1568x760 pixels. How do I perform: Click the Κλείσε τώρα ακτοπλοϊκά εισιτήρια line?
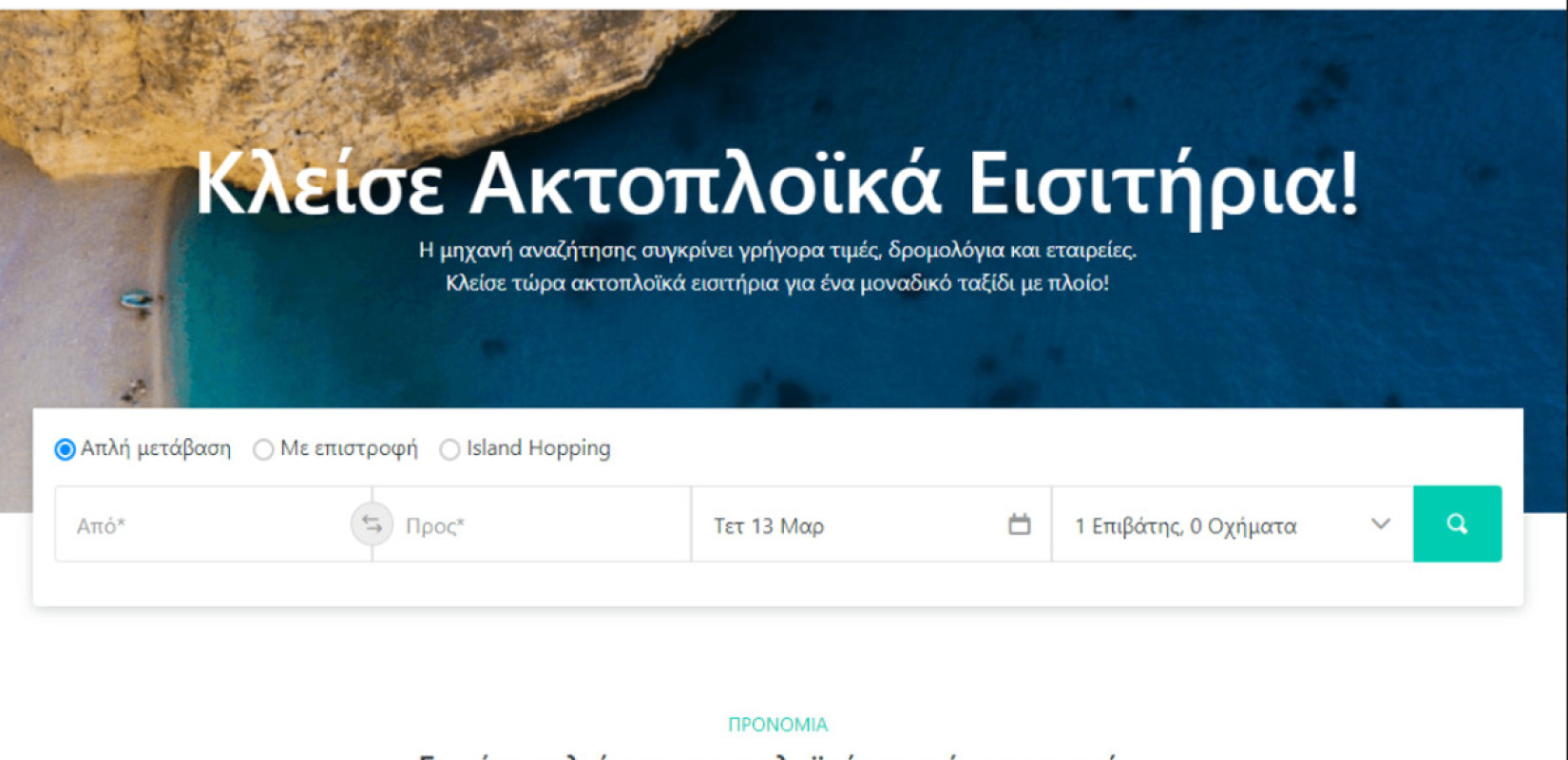[777, 283]
